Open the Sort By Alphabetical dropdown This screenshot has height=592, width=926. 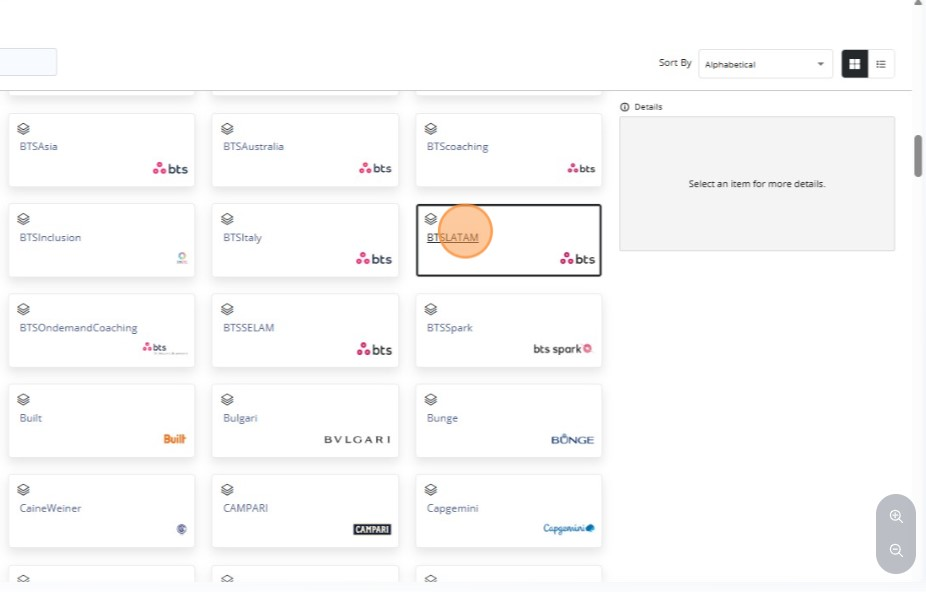[765, 64]
